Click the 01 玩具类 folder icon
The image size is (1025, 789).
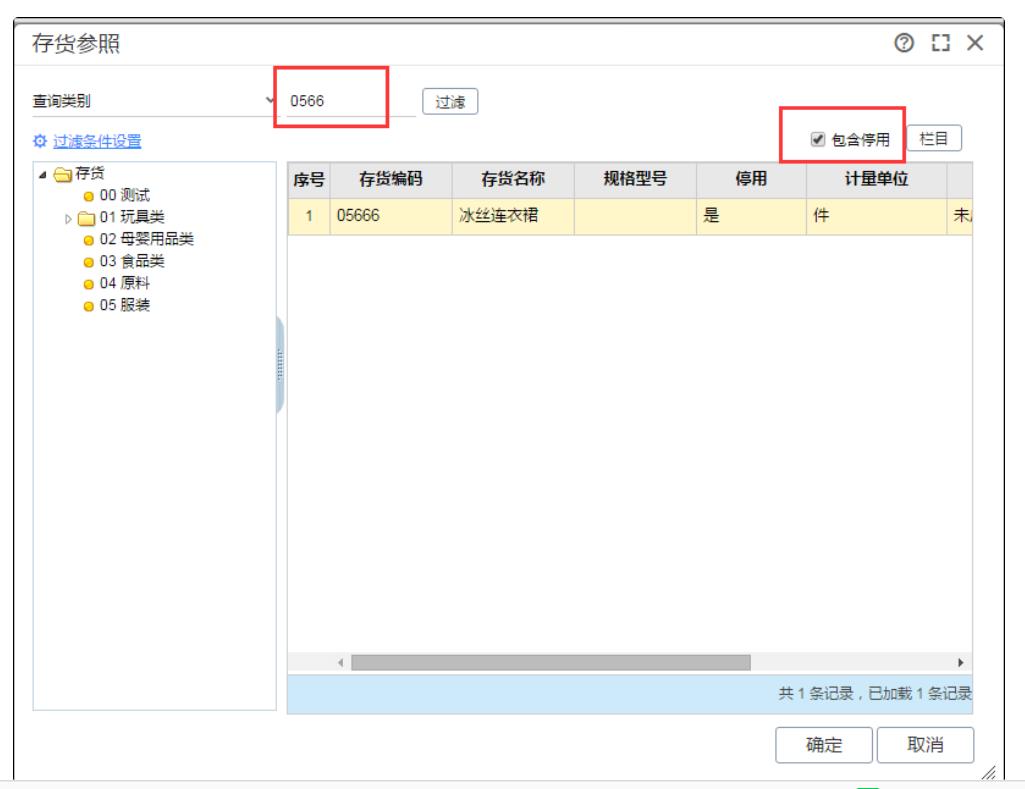(x=87, y=218)
